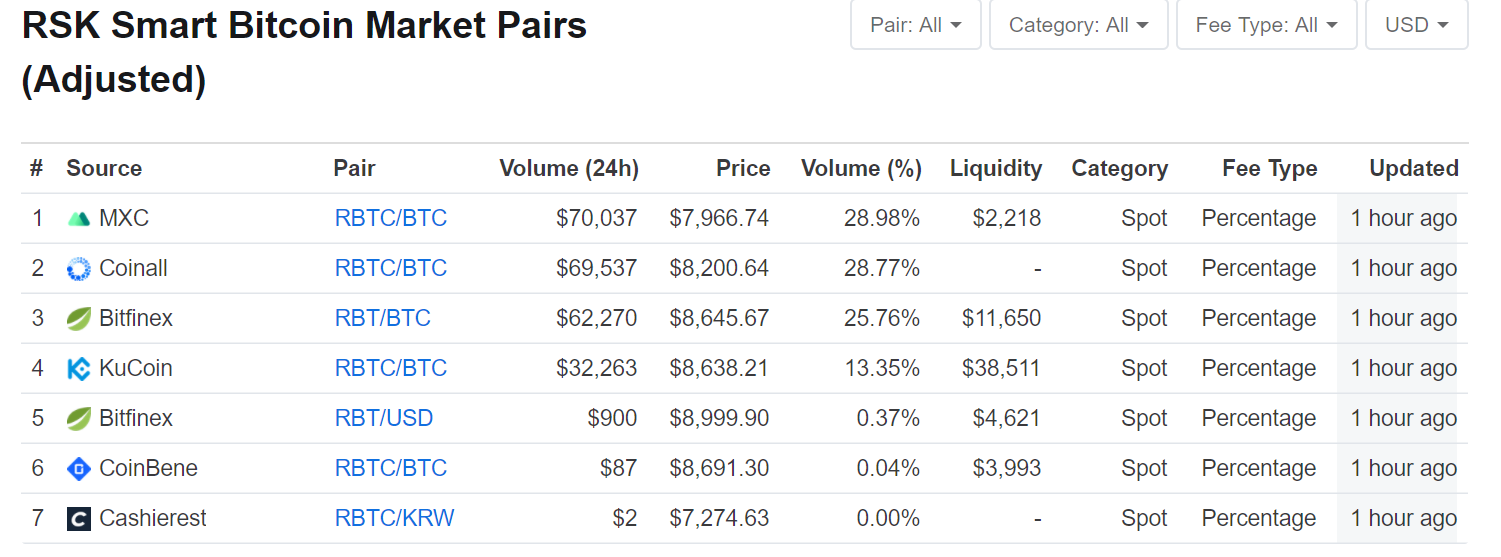Screen dimensions: 1501x557
Task: Click the Bitfinex leaf icon in row 3
Action: (x=79, y=319)
